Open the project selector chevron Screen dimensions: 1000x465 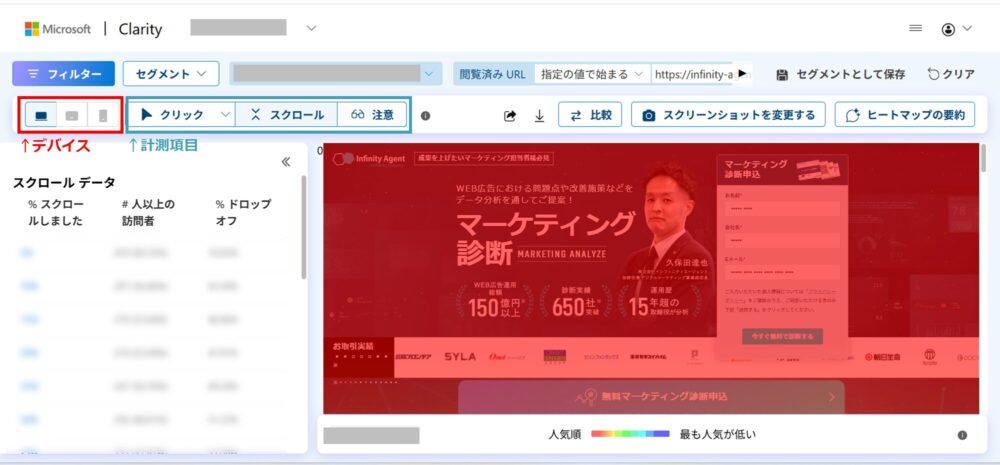(x=311, y=28)
